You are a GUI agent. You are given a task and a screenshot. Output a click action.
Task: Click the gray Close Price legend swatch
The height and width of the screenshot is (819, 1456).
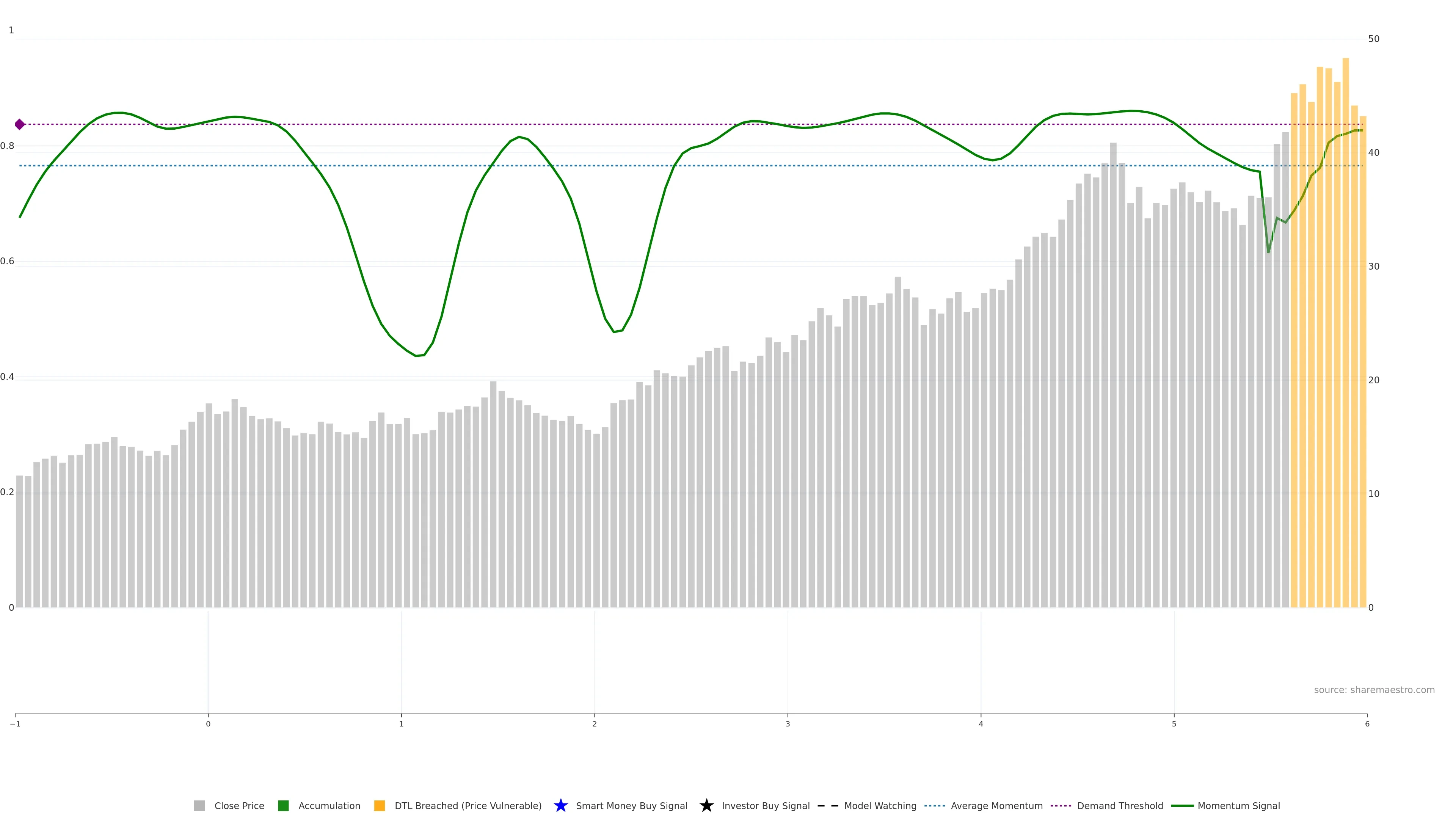click(x=199, y=805)
